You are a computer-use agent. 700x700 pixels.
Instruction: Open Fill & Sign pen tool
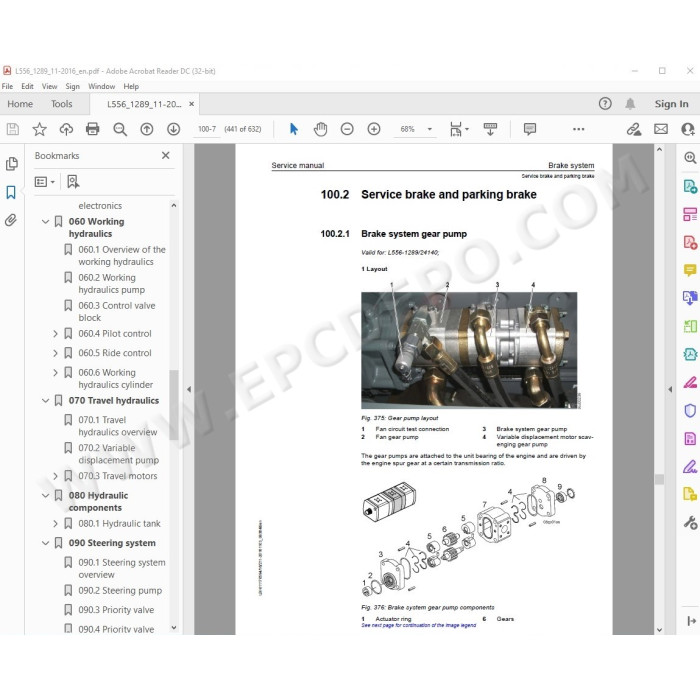click(x=690, y=467)
